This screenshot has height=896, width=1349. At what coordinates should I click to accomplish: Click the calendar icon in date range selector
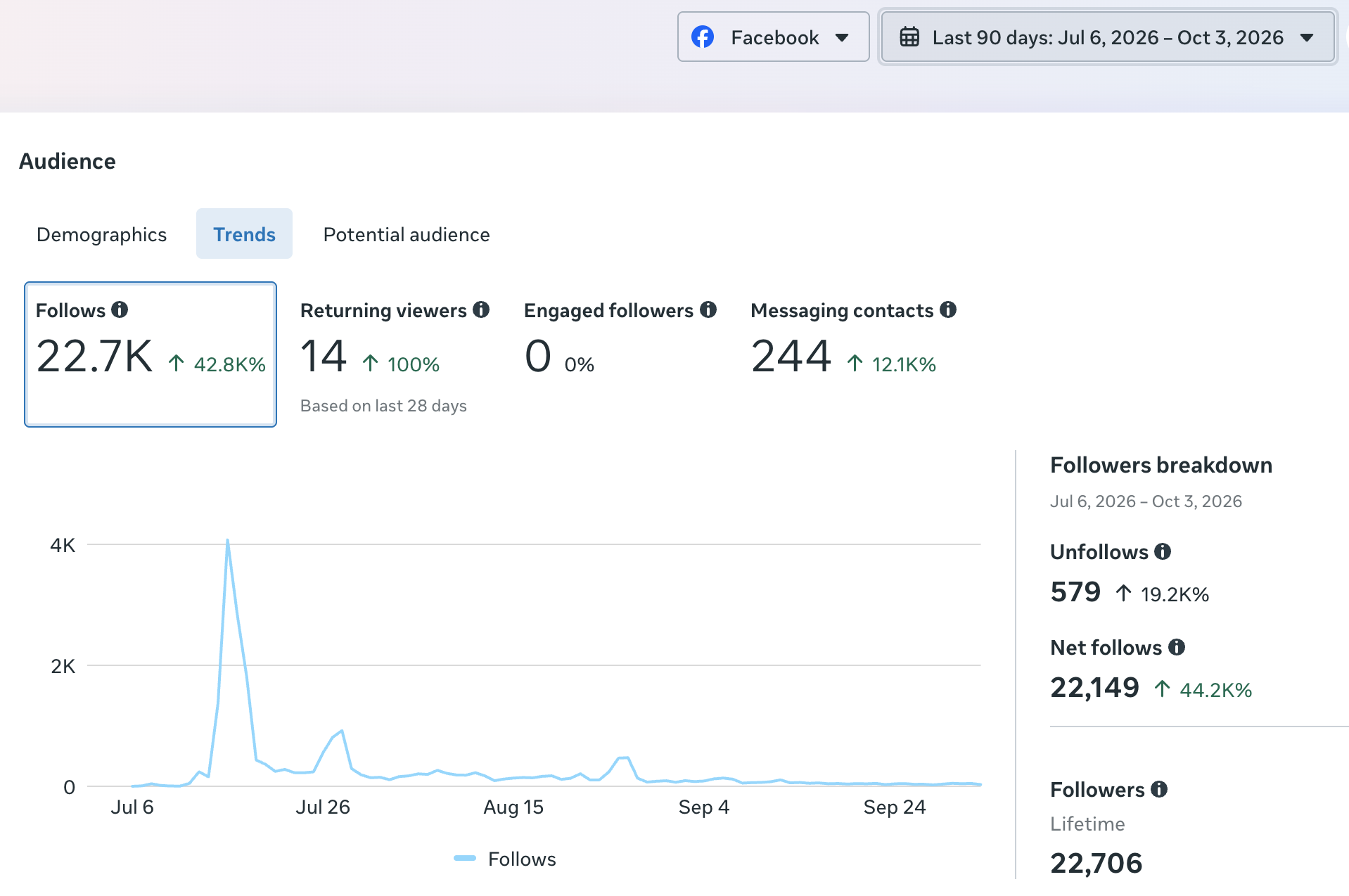pos(909,37)
